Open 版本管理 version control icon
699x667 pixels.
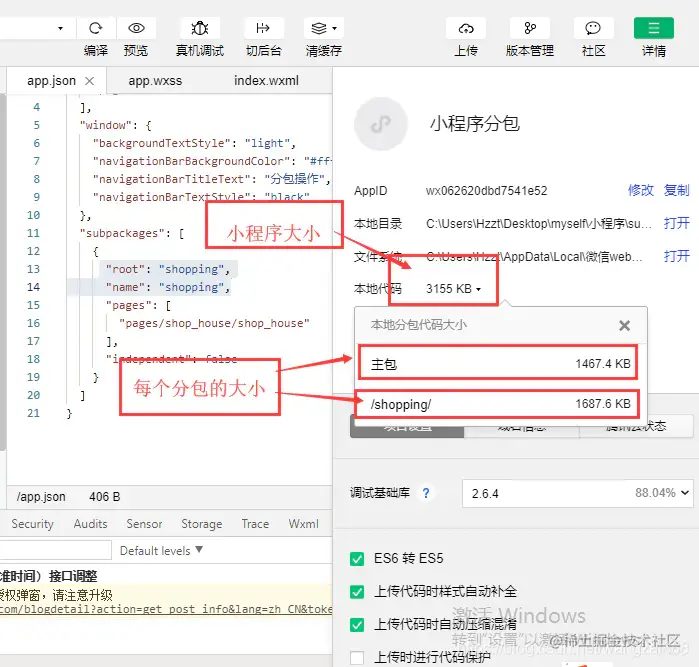[530, 28]
